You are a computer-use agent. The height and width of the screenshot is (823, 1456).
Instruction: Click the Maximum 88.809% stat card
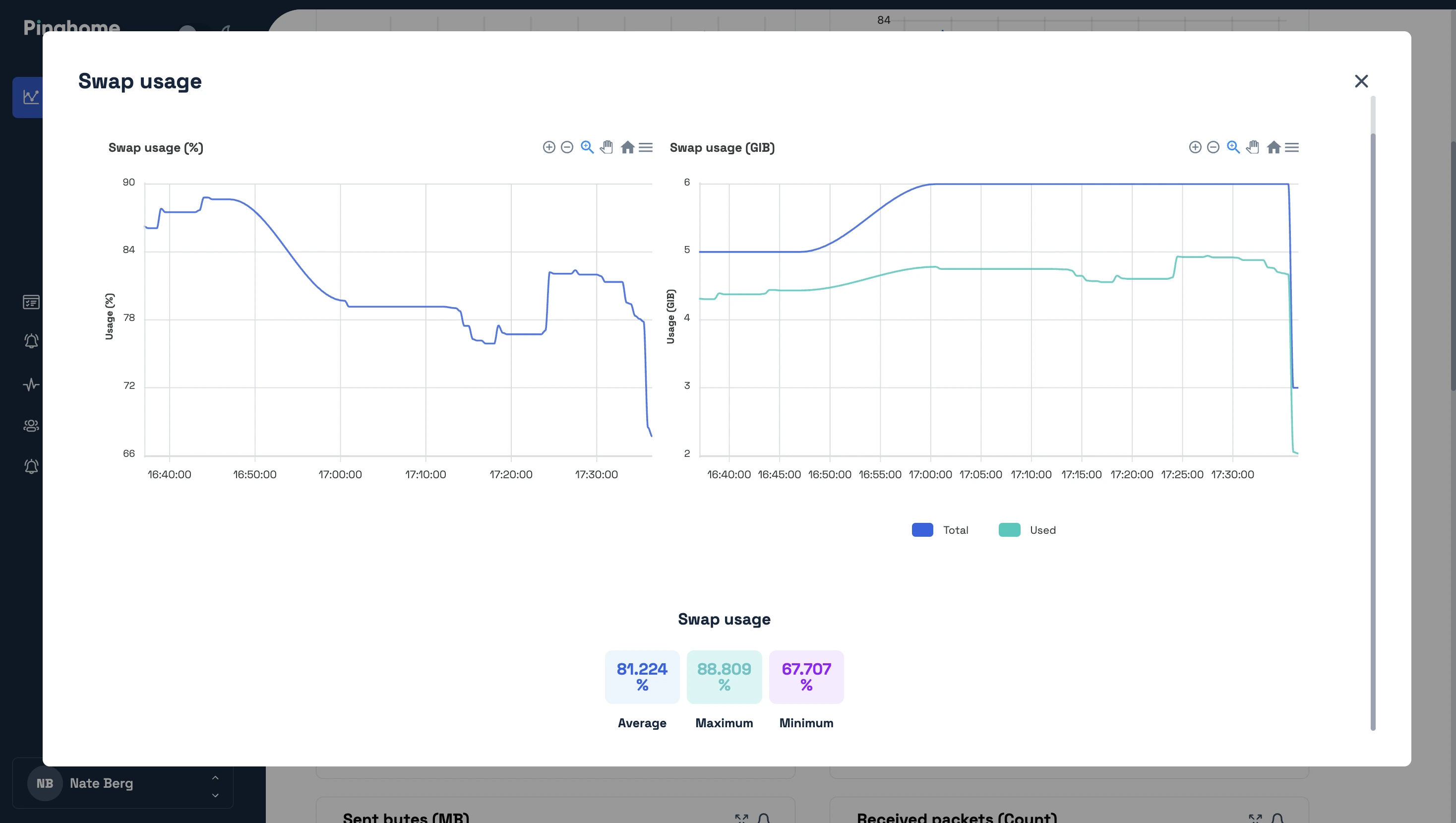click(x=724, y=677)
